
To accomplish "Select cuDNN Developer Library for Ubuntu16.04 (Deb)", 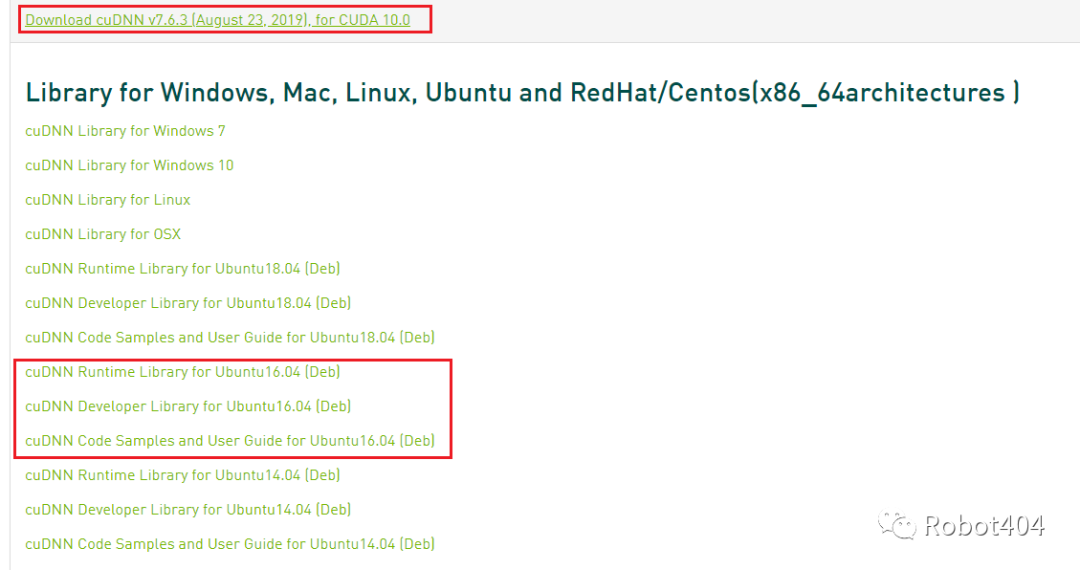I will (x=188, y=406).
